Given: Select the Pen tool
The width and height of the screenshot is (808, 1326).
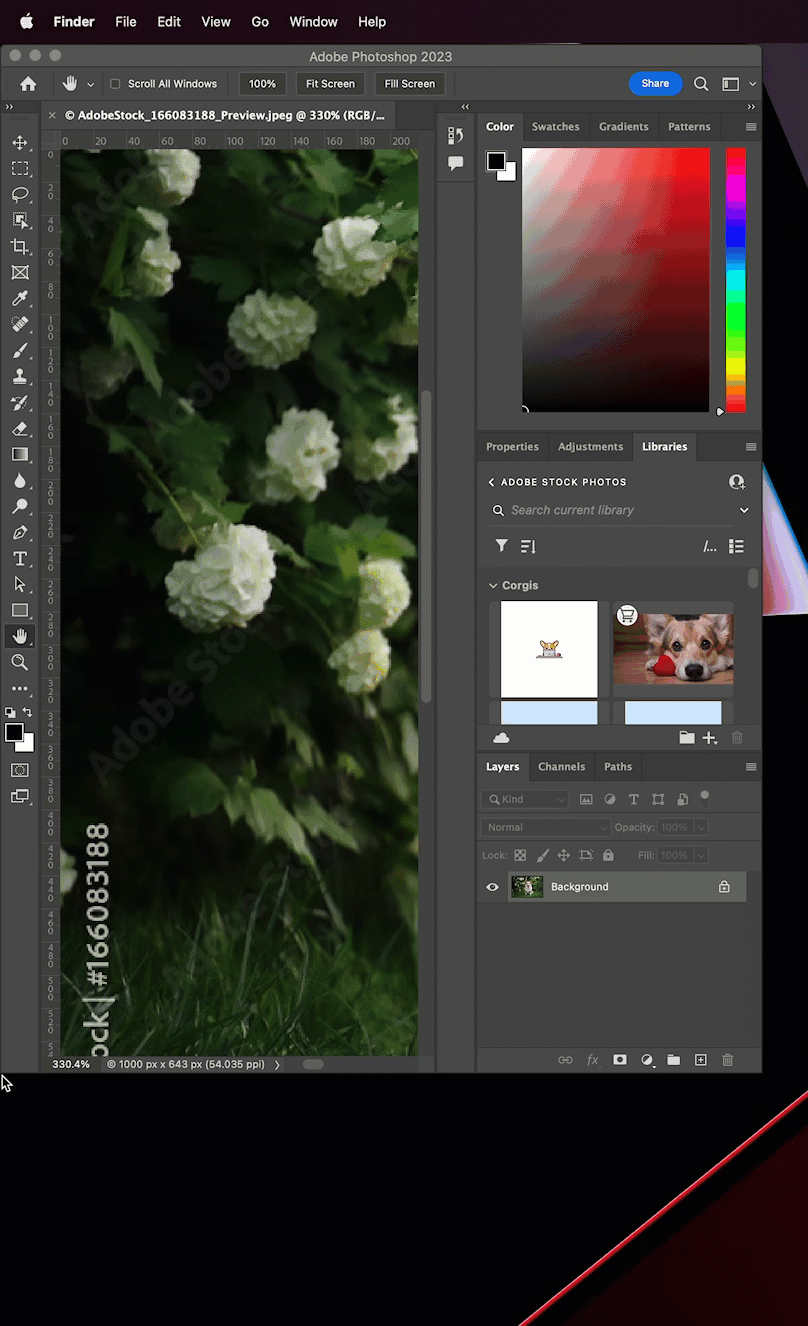Looking at the screenshot, I should pos(20,533).
